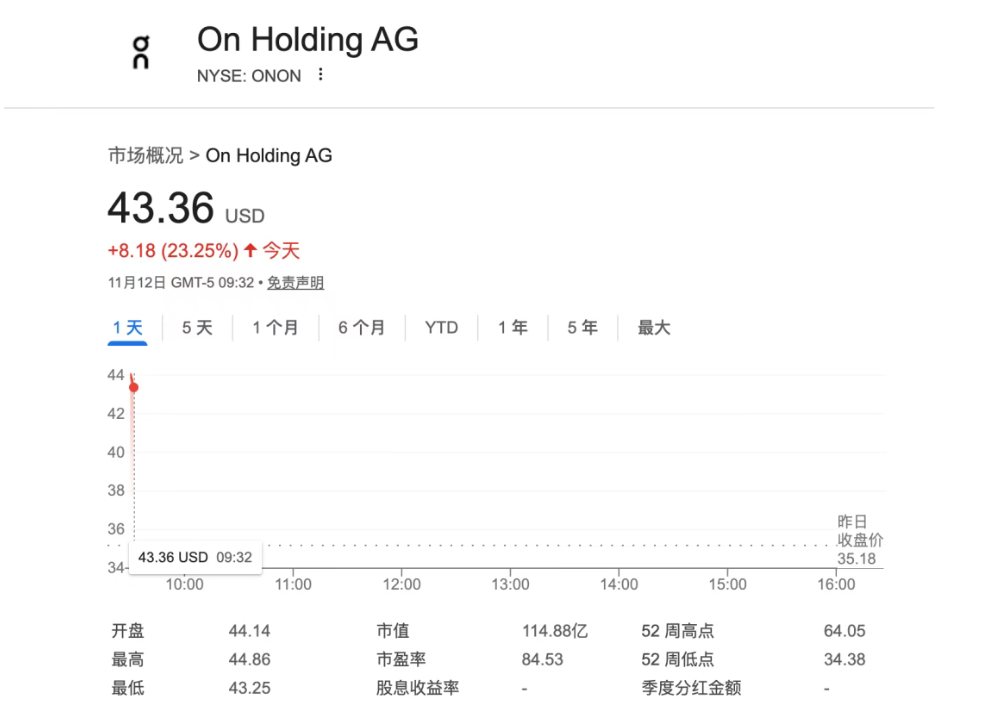Click the 昨日收盘价 35.18 label
This screenshot has width=986, height=712.
click(x=859, y=540)
